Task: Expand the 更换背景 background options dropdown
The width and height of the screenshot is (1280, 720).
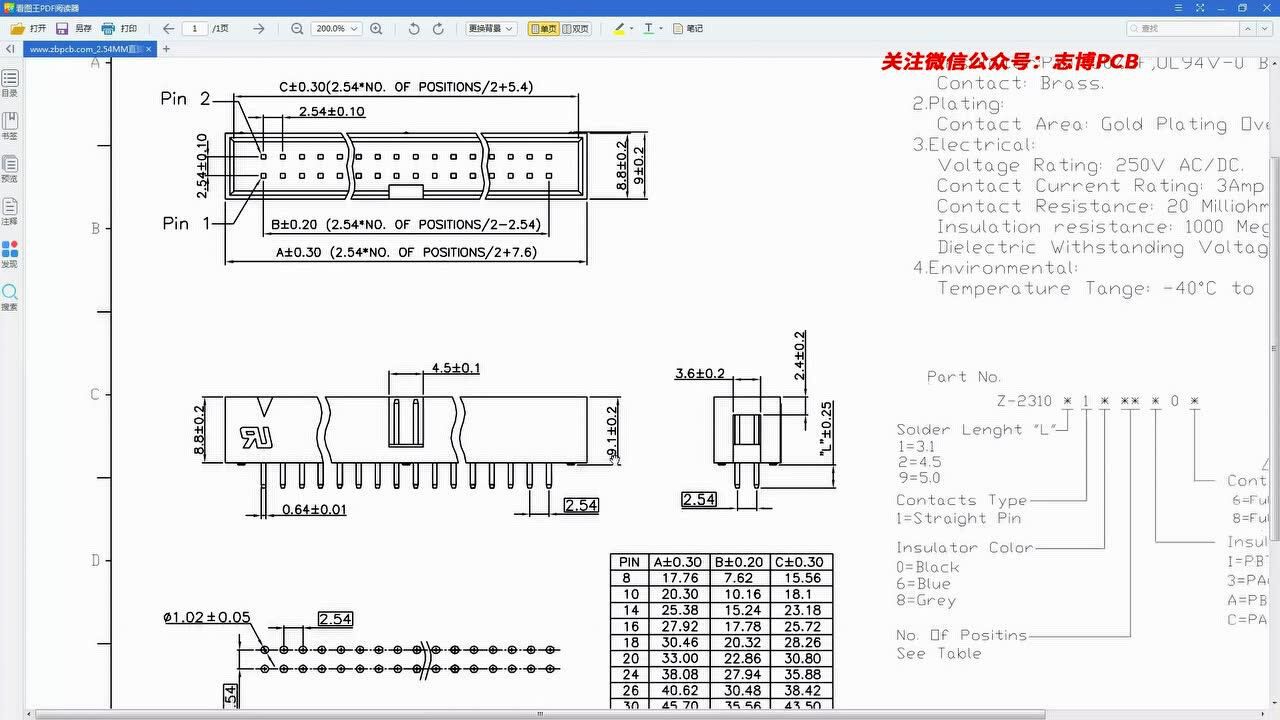Action: point(510,29)
